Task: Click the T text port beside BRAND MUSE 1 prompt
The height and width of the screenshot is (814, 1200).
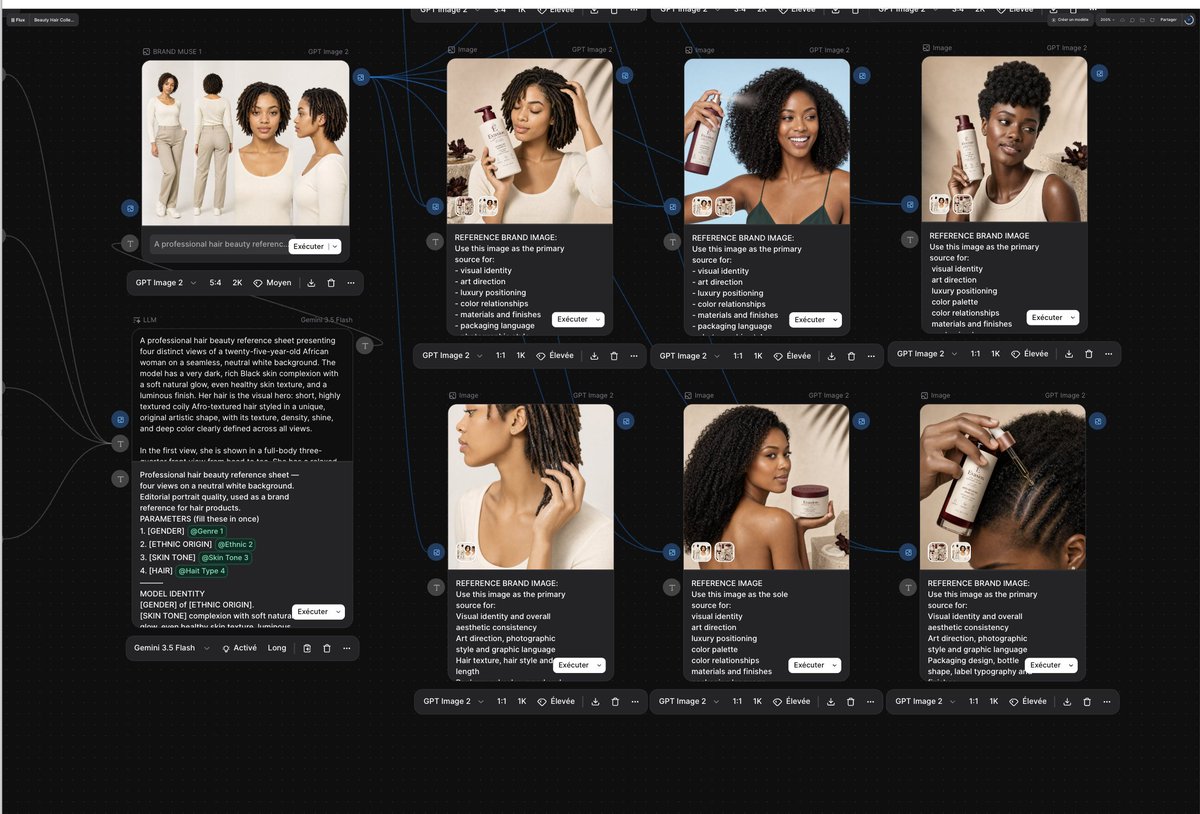Action: point(129,243)
